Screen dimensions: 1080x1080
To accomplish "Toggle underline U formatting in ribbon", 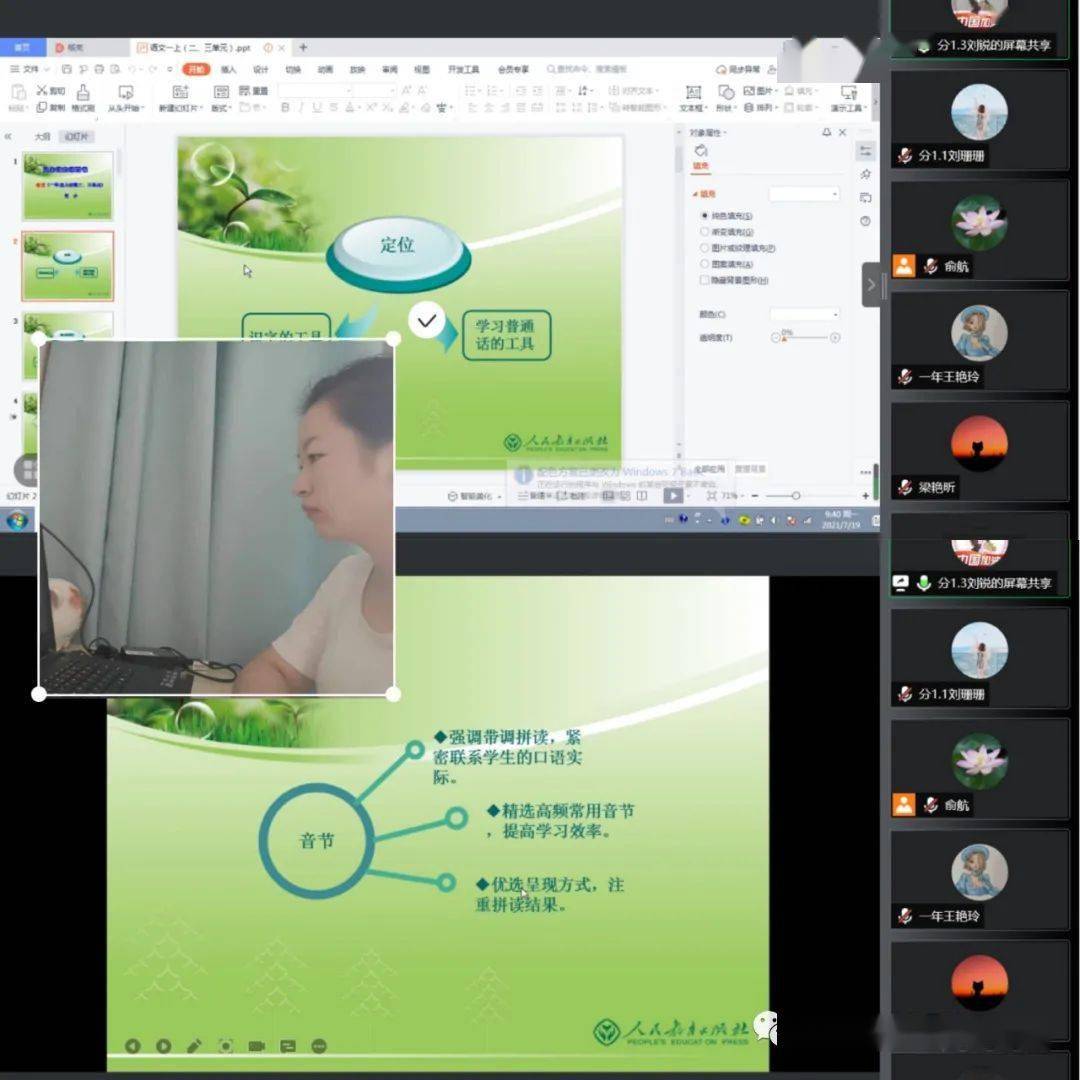I will coord(317,107).
